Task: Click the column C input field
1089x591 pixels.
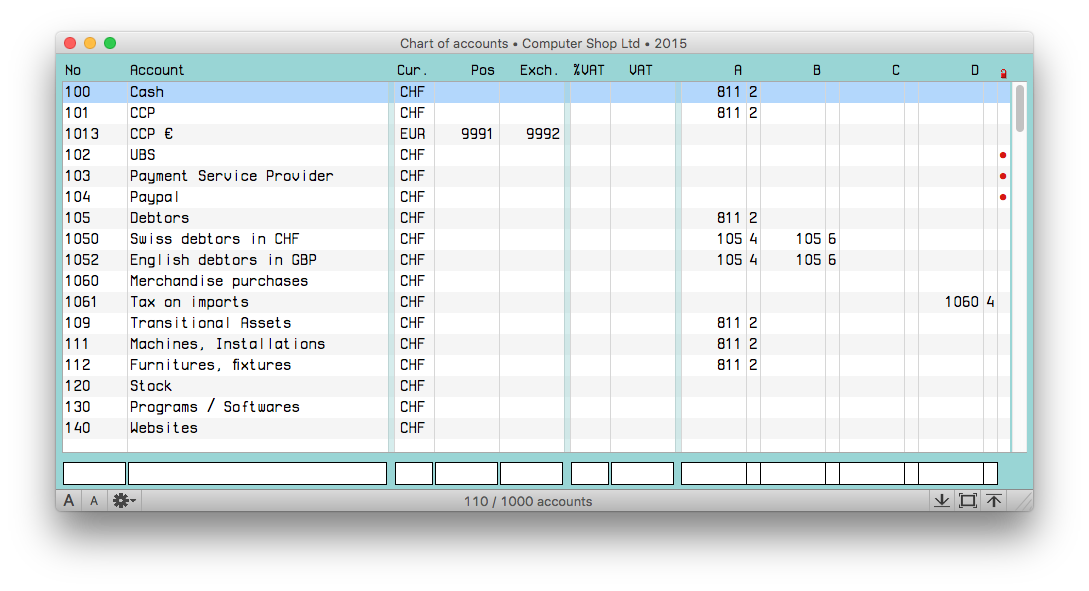Action: 872,474
